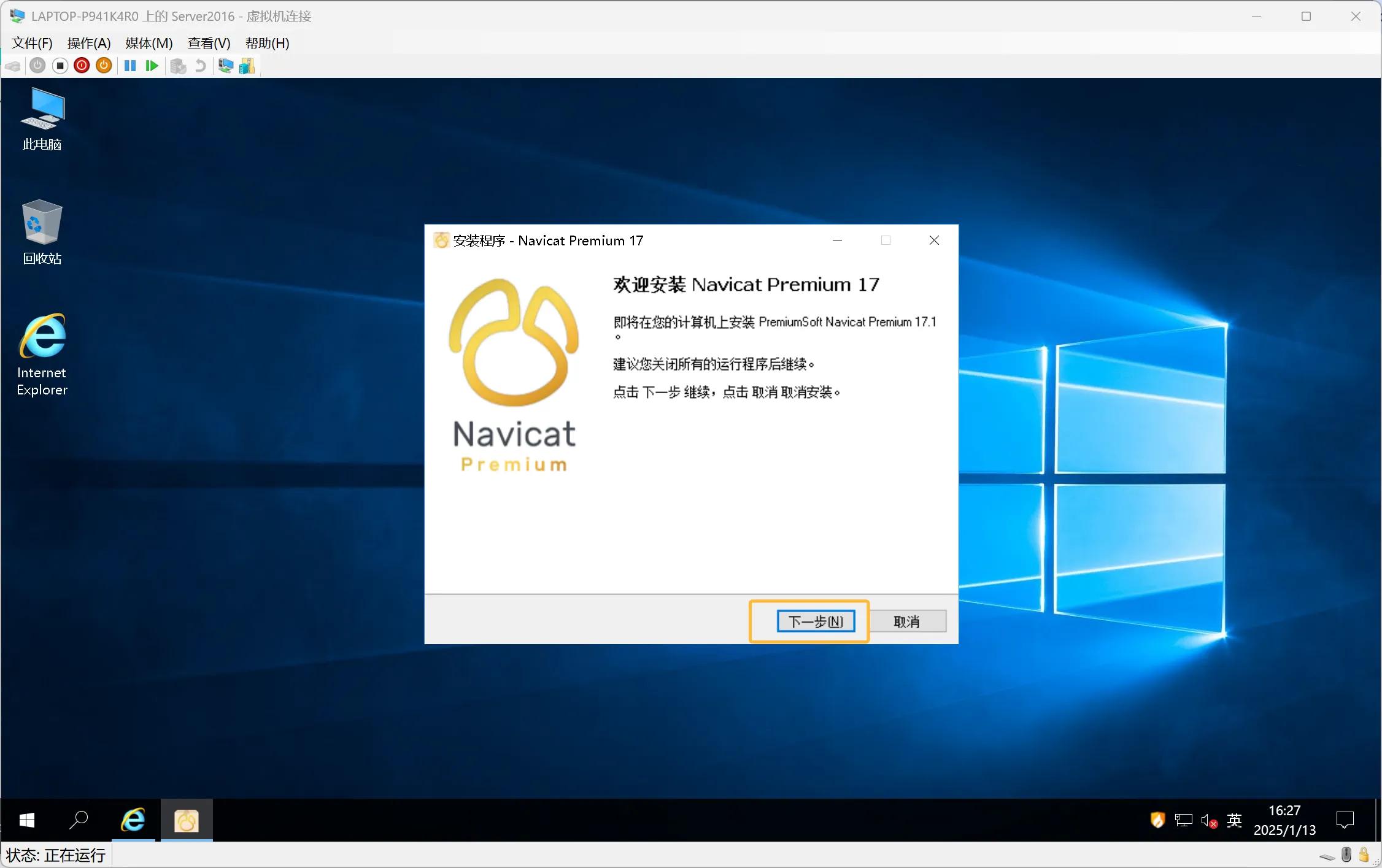The height and width of the screenshot is (868, 1382).
Task: Open the Windows Start menu
Action: (x=26, y=820)
